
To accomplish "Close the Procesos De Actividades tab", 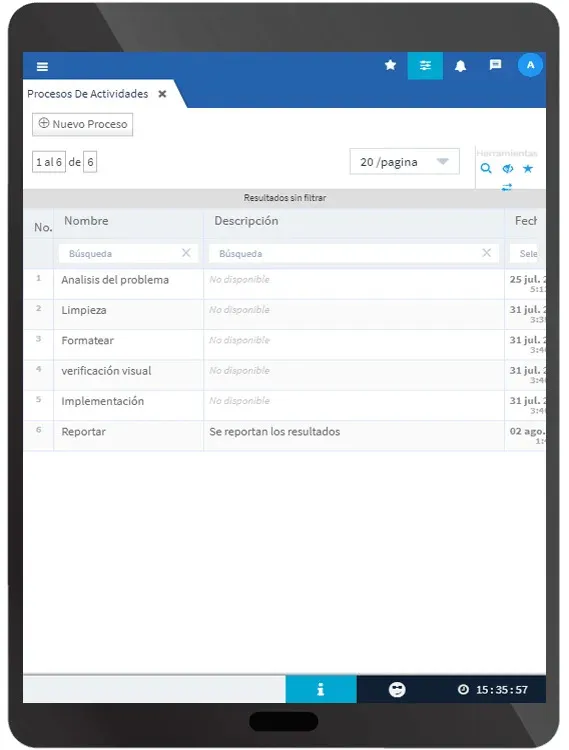I will [x=163, y=94].
